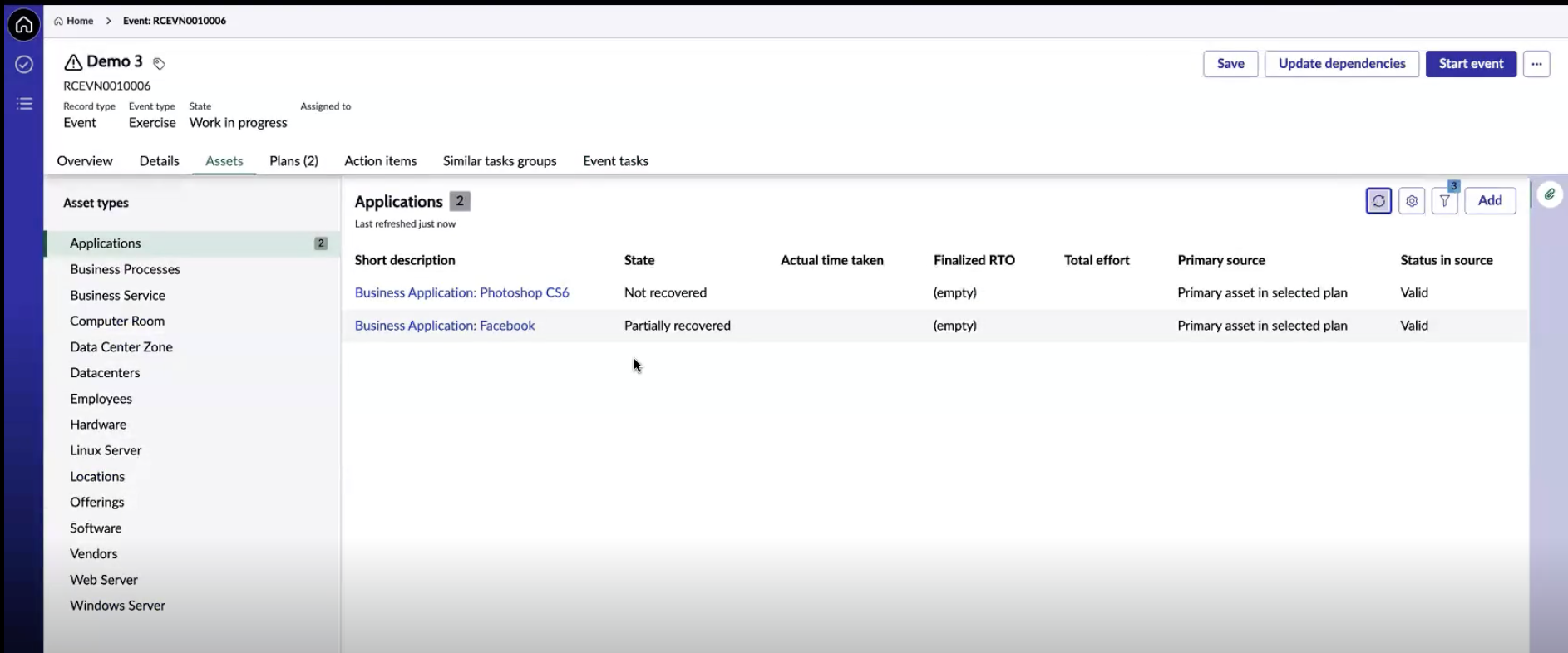
Task: Click the Not recovered state cell
Action: click(x=665, y=292)
